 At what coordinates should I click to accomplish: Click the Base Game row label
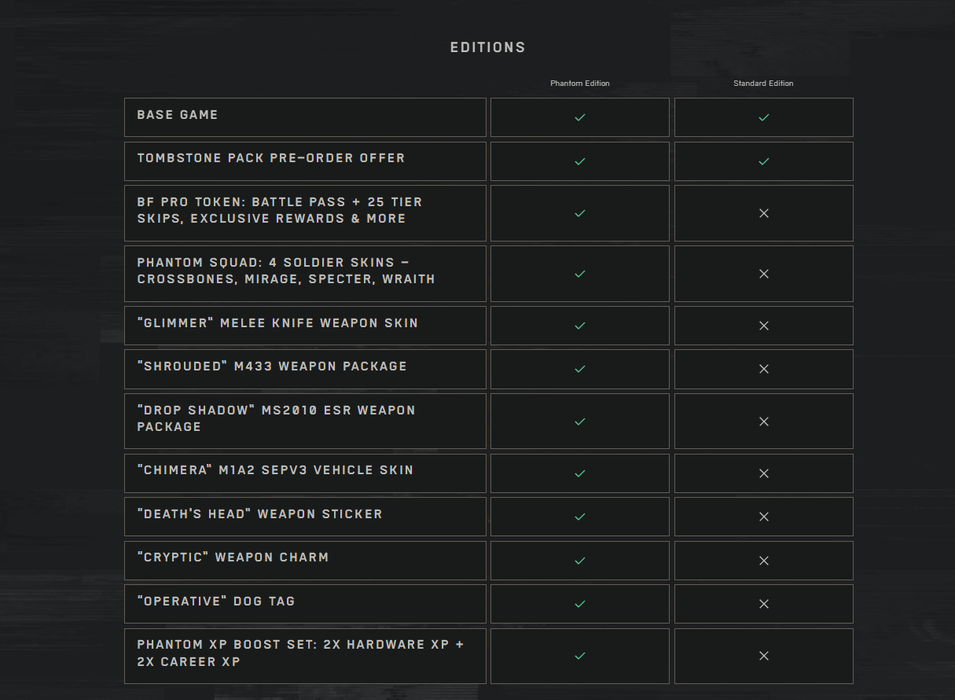pyautogui.click(x=177, y=115)
